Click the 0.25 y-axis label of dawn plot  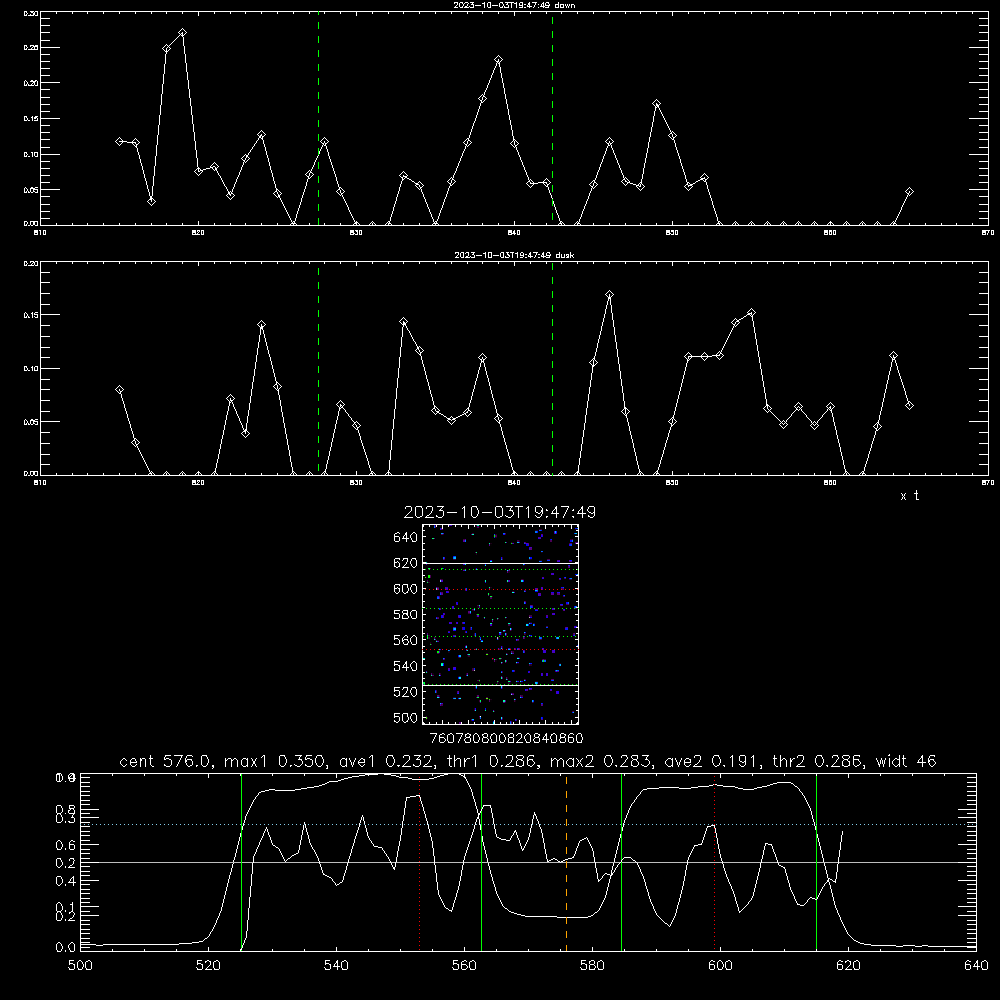pyautogui.click(x=31, y=48)
